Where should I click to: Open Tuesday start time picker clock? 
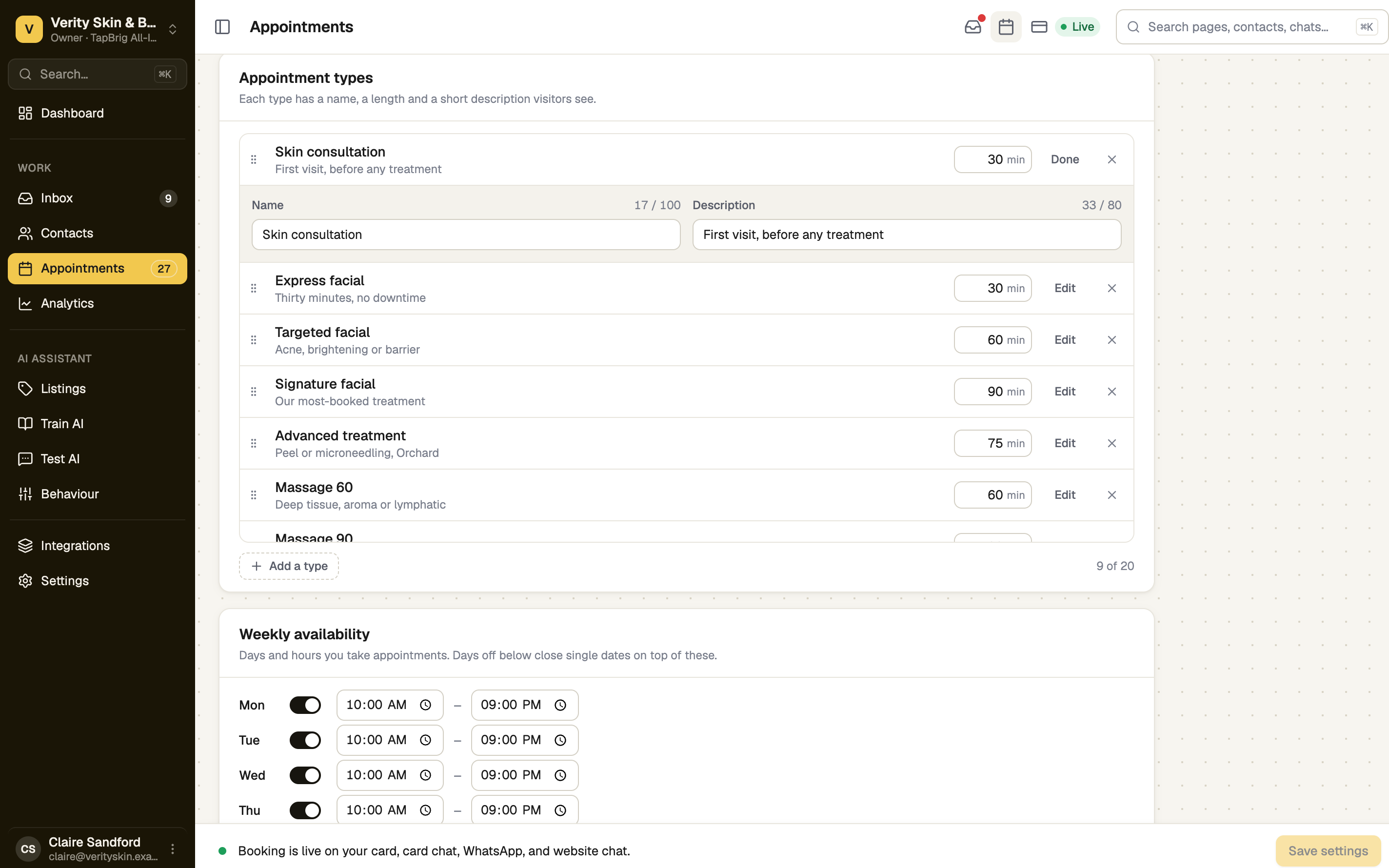pyautogui.click(x=425, y=740)
